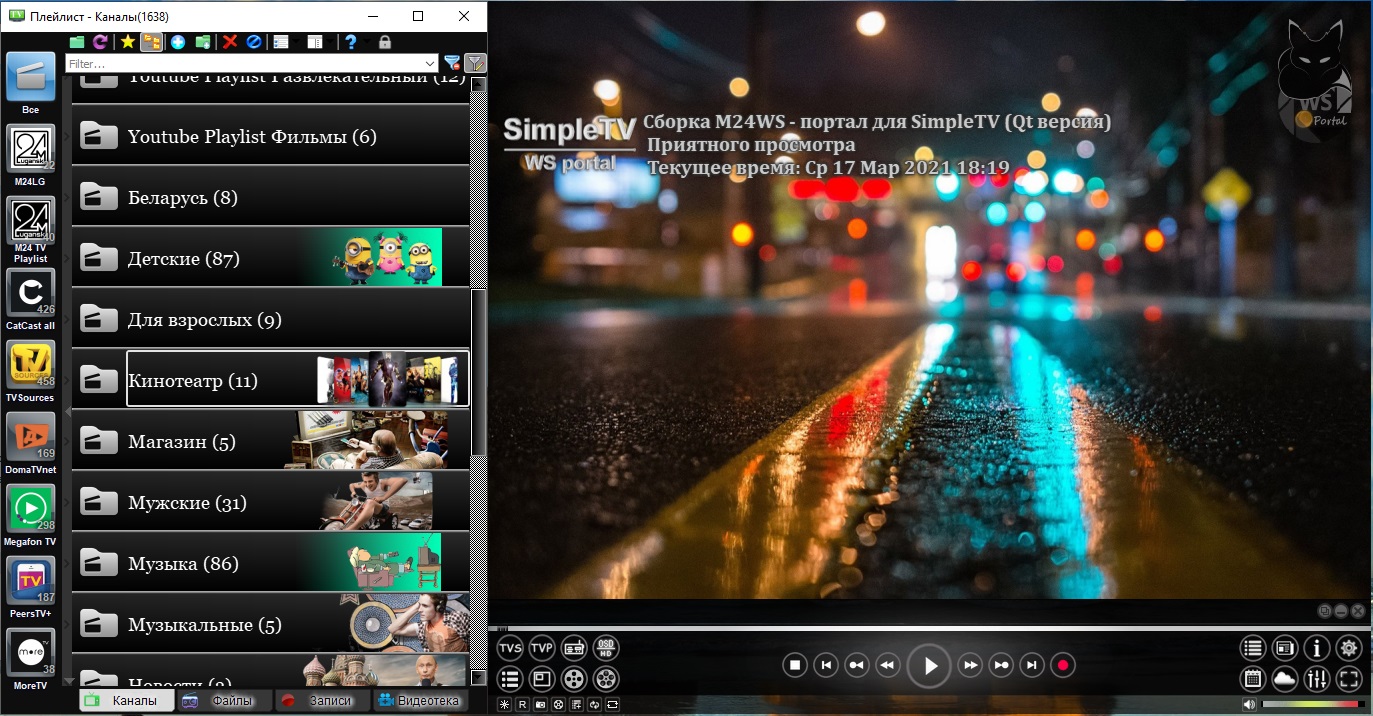Open the Filter dropdown arrow
Image resolution: width=1373 pixels, height=716 pixels.
coord(430,63)
